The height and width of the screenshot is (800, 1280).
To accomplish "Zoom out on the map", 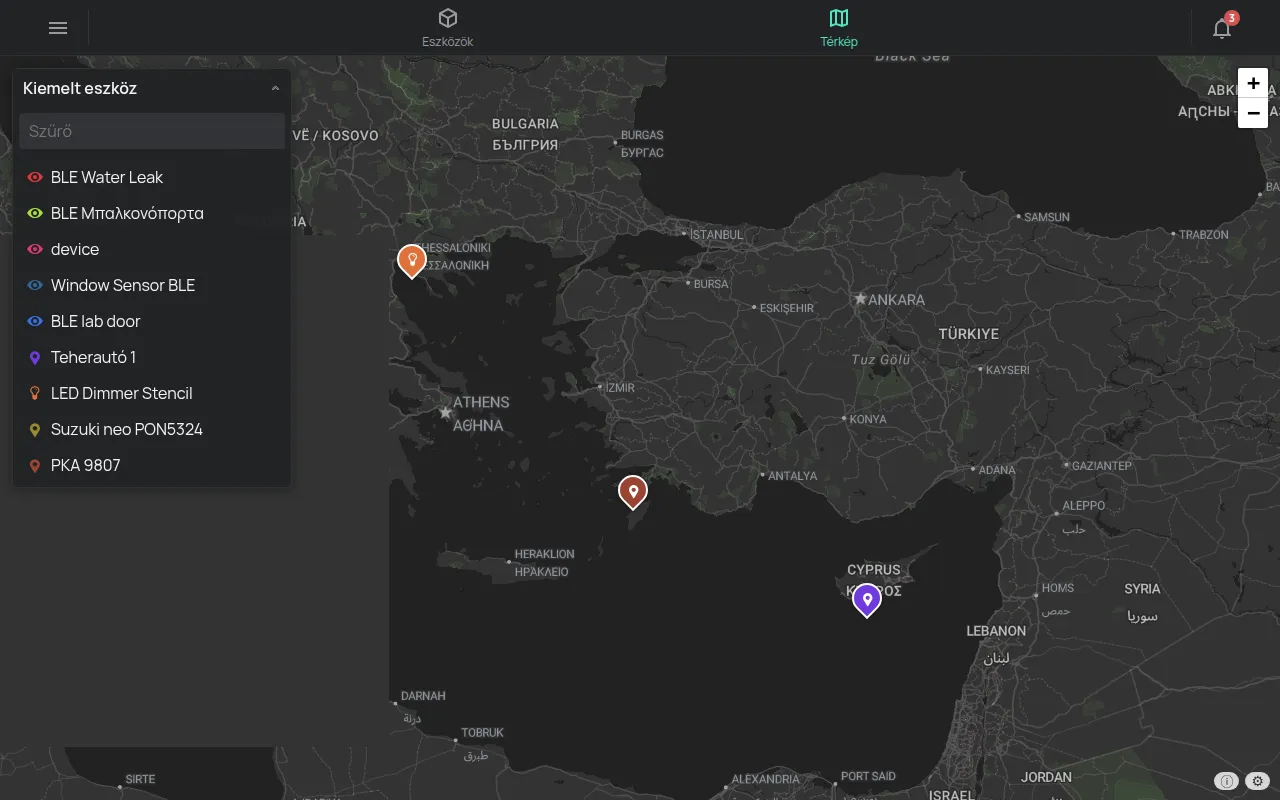I will tap(1253, 113).
